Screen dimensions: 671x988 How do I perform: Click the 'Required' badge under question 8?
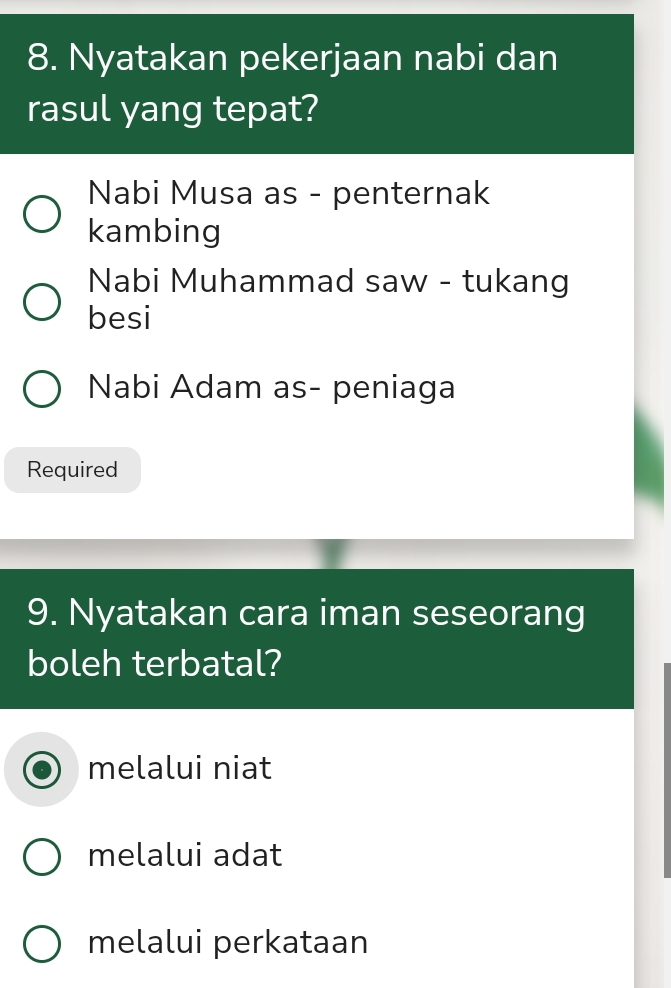pyautogui.click(x=73, y=470)
